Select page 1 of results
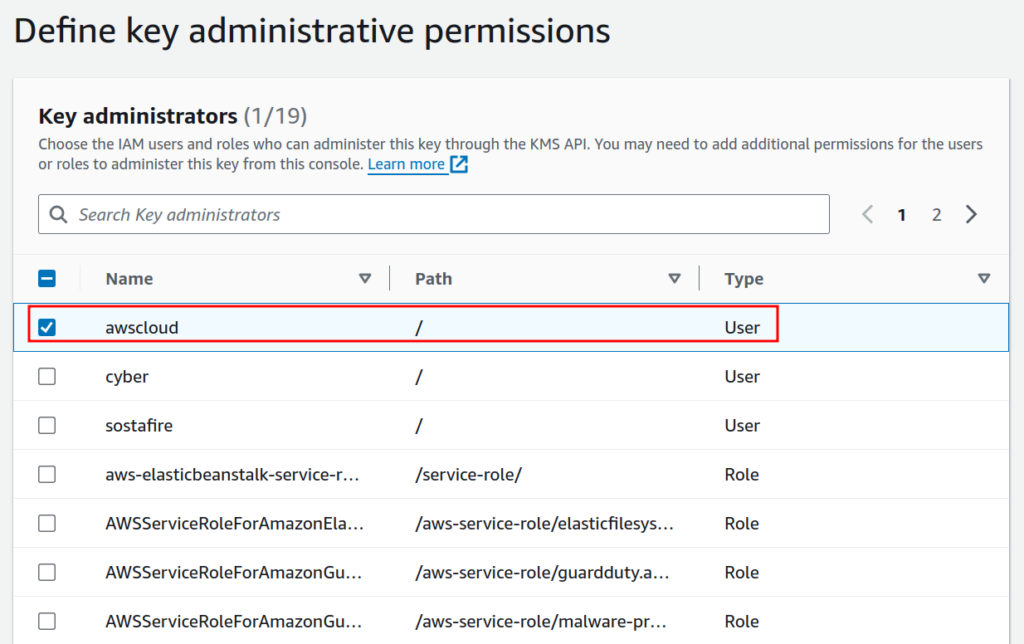This screenshot has width=1024, height=644. [901, 214]
